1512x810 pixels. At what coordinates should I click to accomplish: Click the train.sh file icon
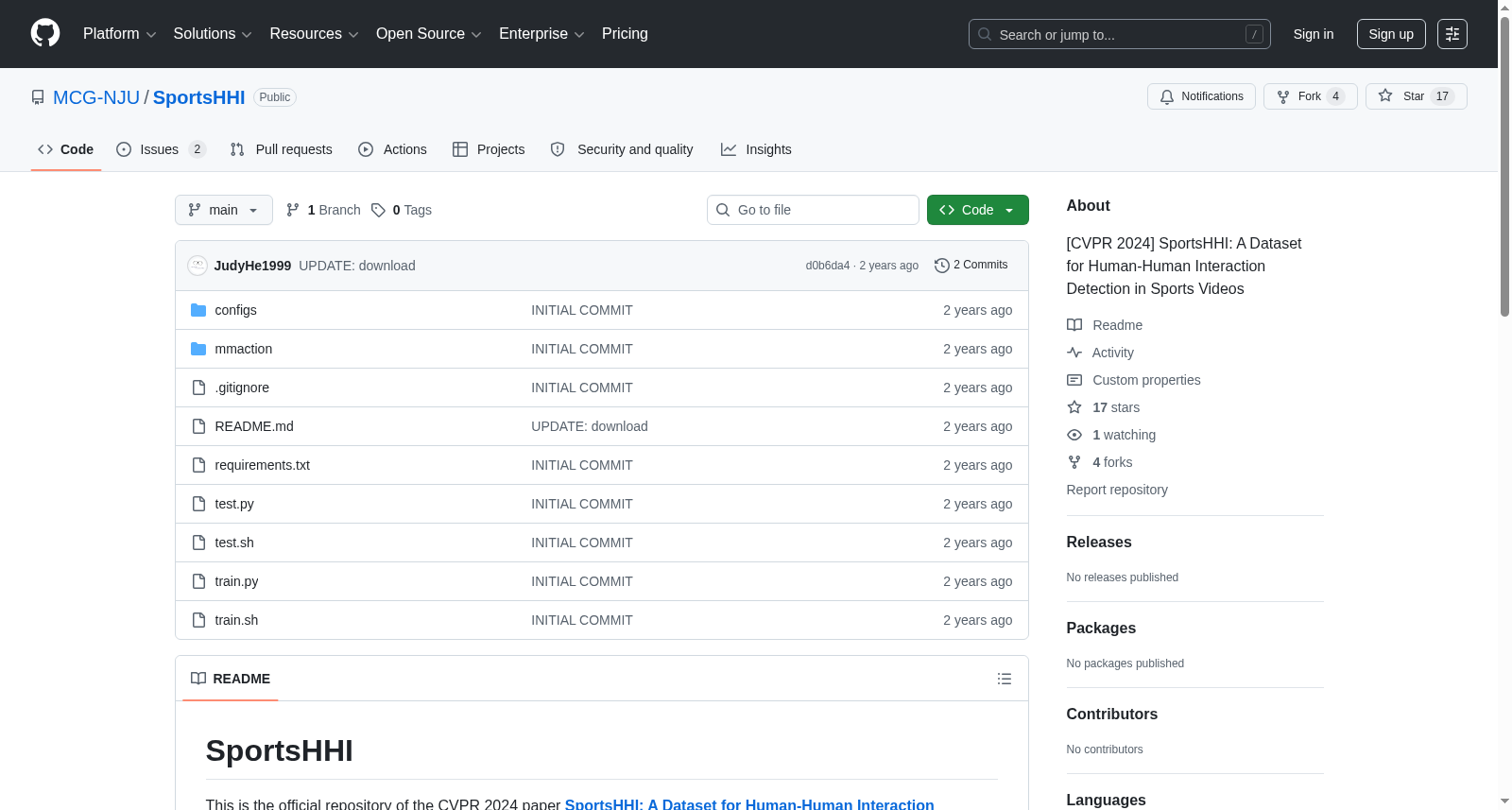[198, 620]
